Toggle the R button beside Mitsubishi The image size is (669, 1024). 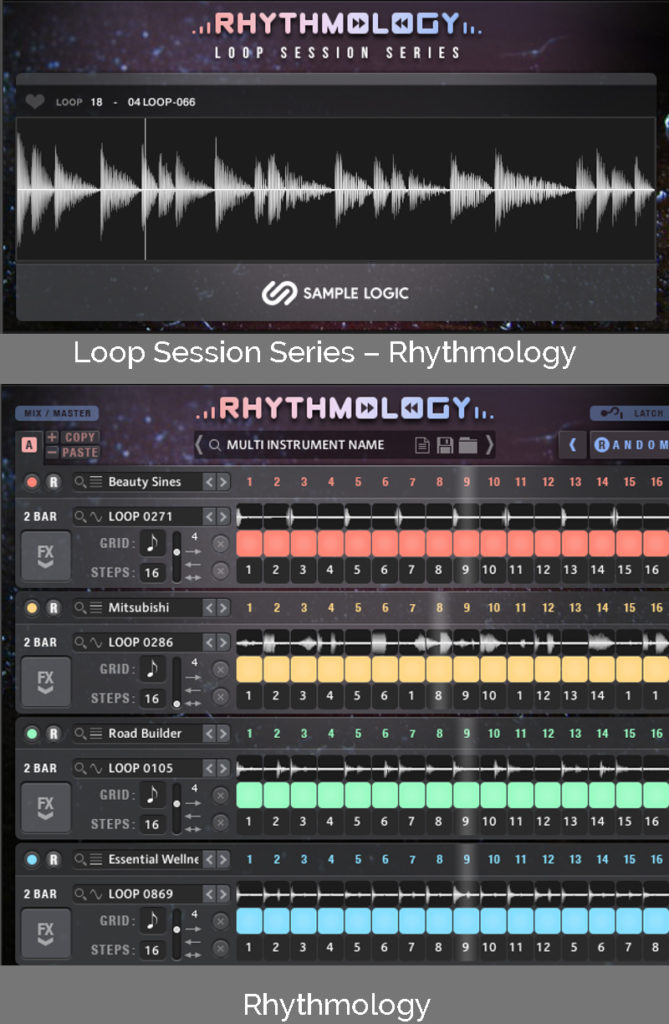pos(54,608)
